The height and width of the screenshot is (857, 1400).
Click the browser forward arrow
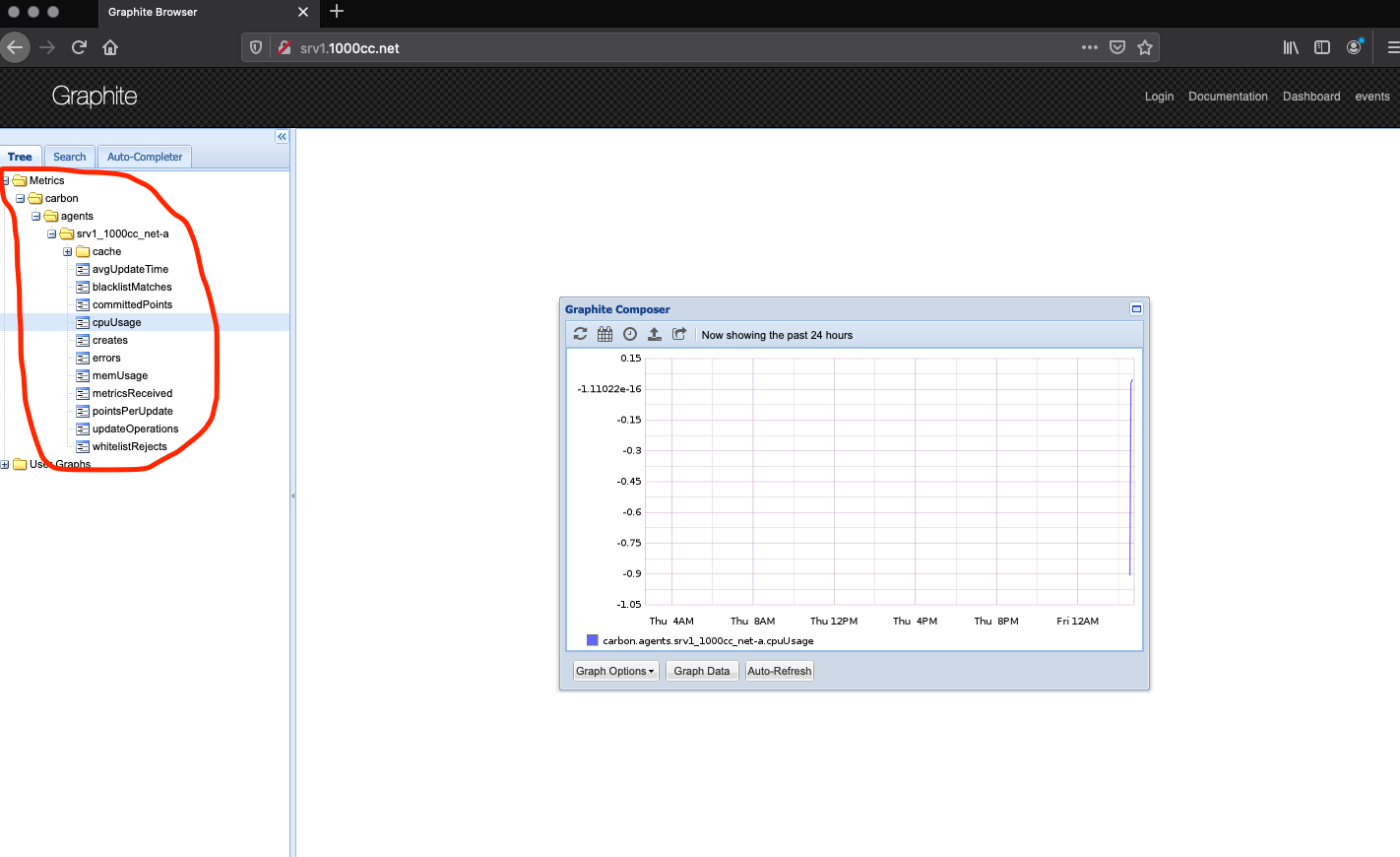pyautogui.click(x=47, y=47)
